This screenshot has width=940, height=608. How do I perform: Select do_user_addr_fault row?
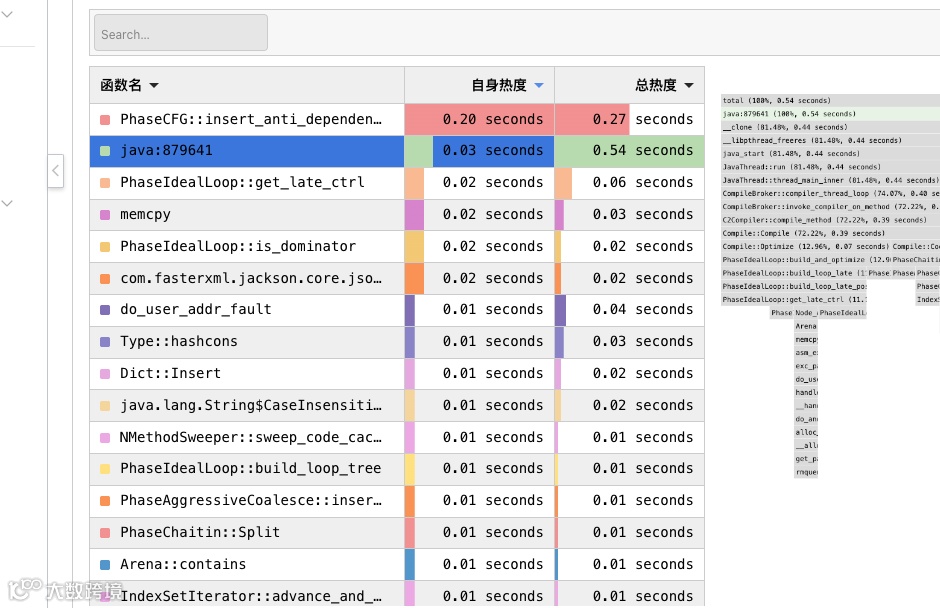coord(397,310)
